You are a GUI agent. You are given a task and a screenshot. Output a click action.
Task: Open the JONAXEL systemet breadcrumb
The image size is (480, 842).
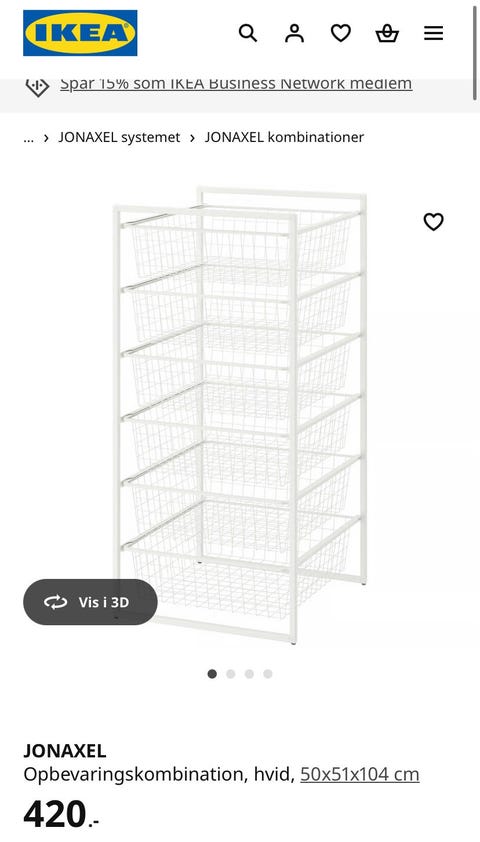pos(119,137)
